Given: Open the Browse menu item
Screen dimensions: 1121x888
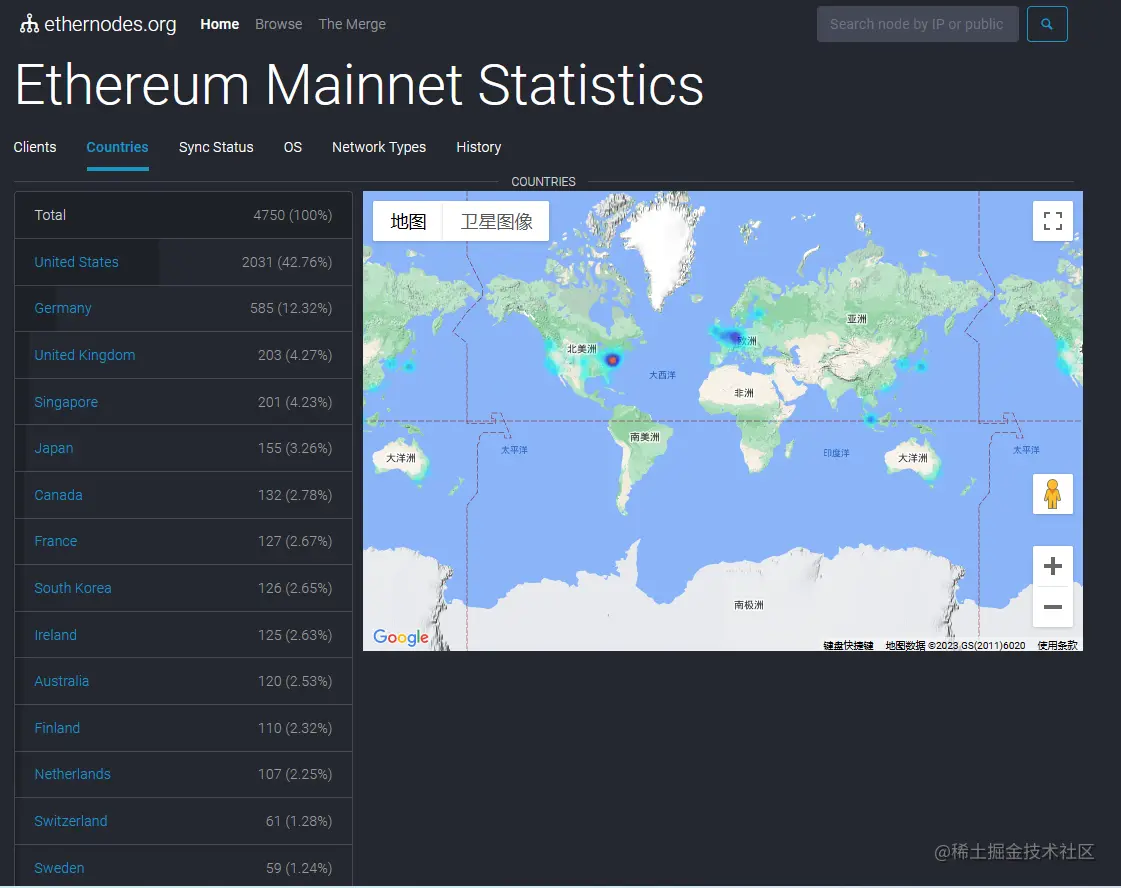Looking at the screenshot, I should pyautogui.click(x=278, y=24).
